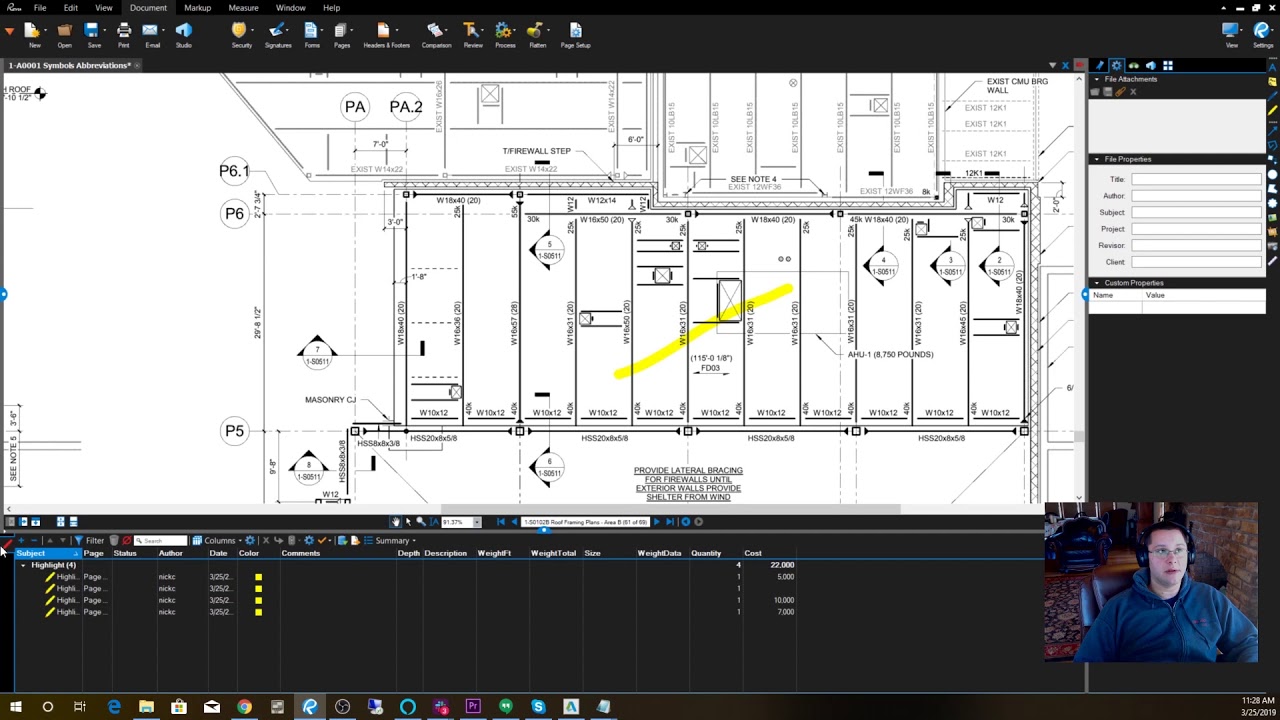Open Page Setup
Screen dimensions: 1280x720
coord(575,34)
